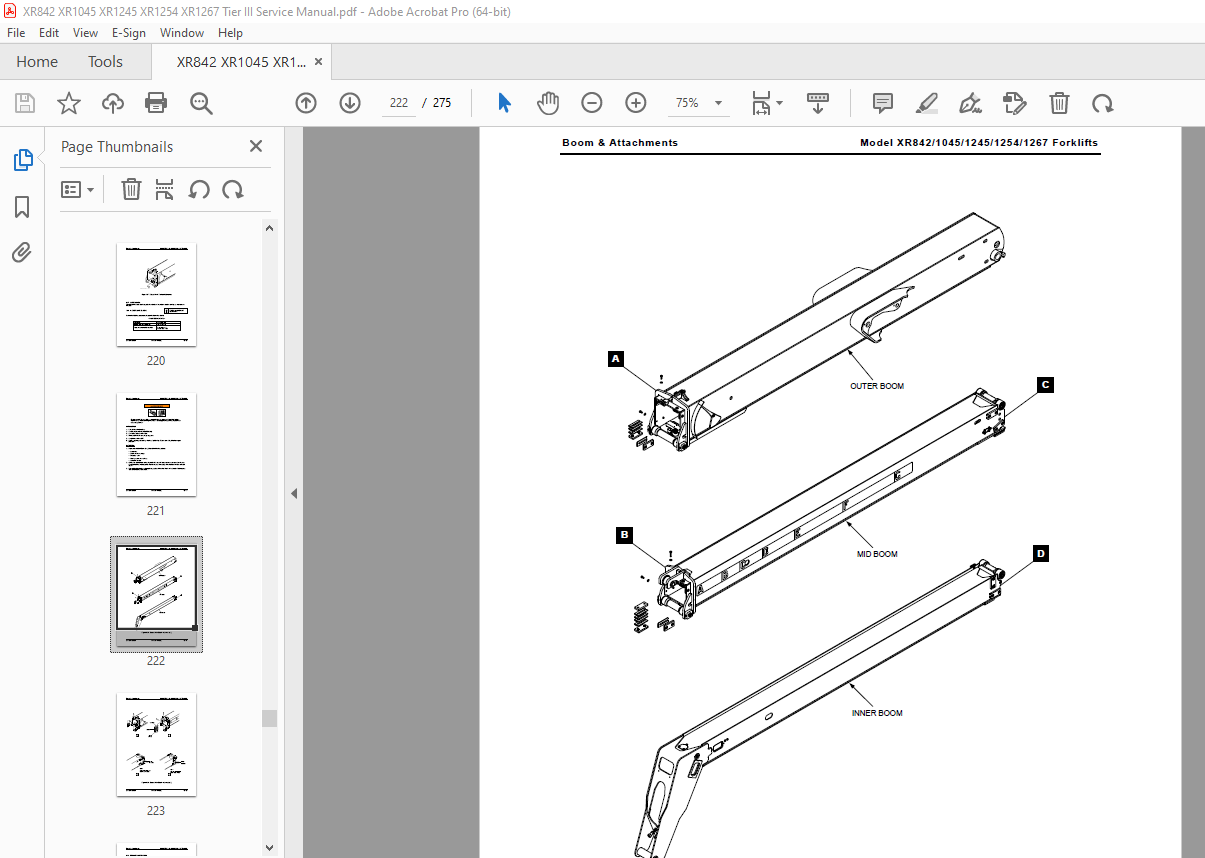1205x858 pixels.
Task: Click the Boom & Attachments header text
Action: pyautogui.click(x=620, y=143)
